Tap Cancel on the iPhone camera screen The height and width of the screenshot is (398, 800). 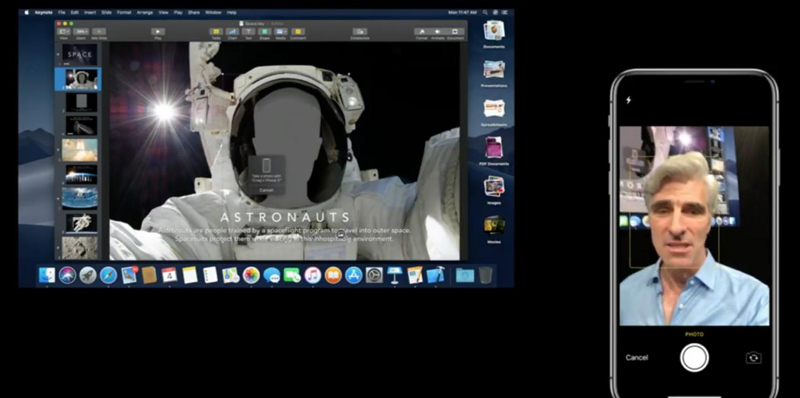pos(637,358)
